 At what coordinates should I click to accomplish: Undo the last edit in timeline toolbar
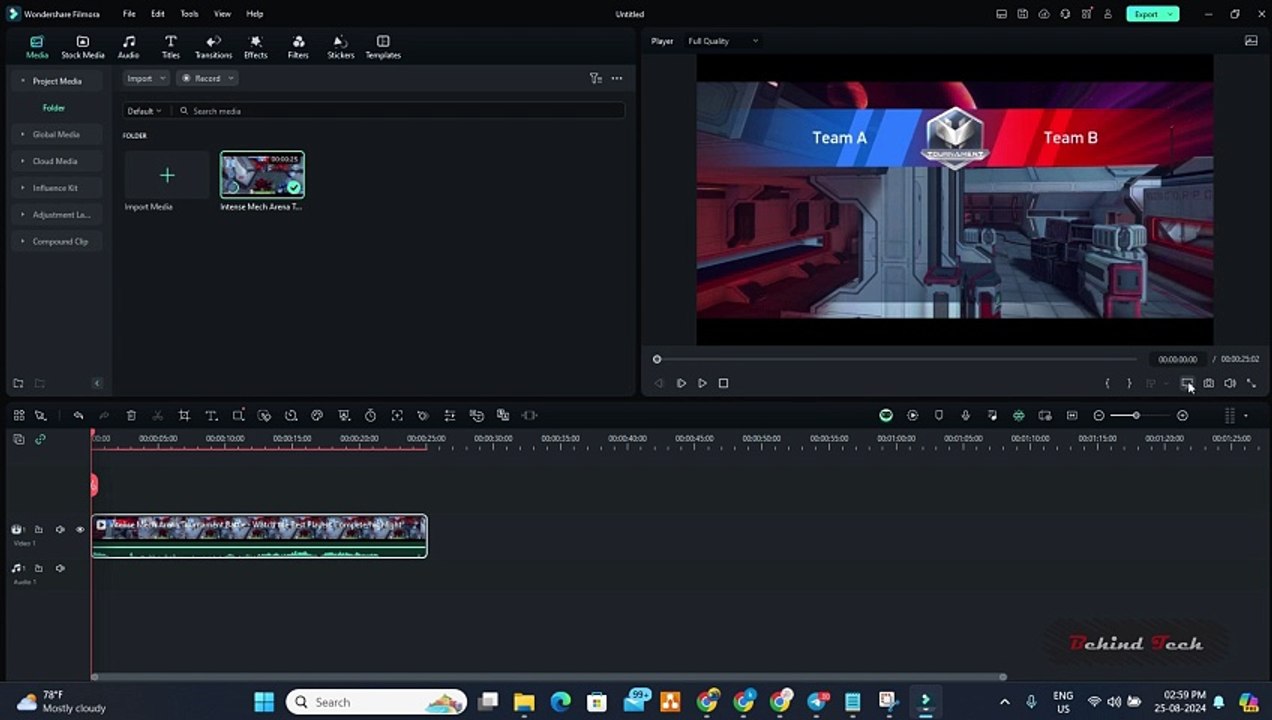pyautogui.click(x=78, y=415)
